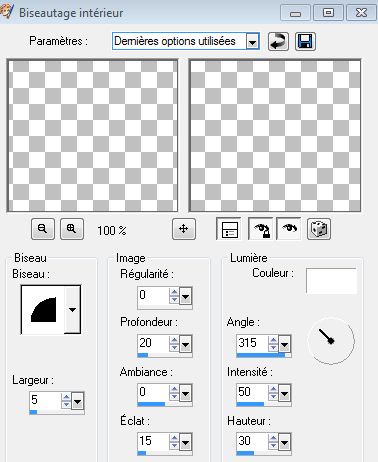Minimize the Biseautage intérieur dialog

tap(295, 13)
